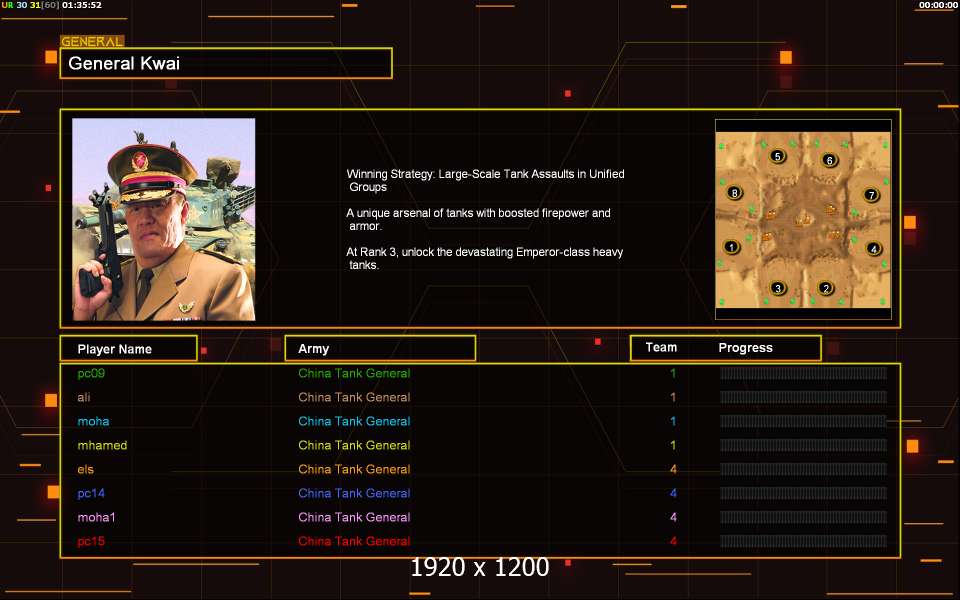Screen dimensions: 960x600
Task: Click moha1's China Tank General army
Action: point(354,517)
